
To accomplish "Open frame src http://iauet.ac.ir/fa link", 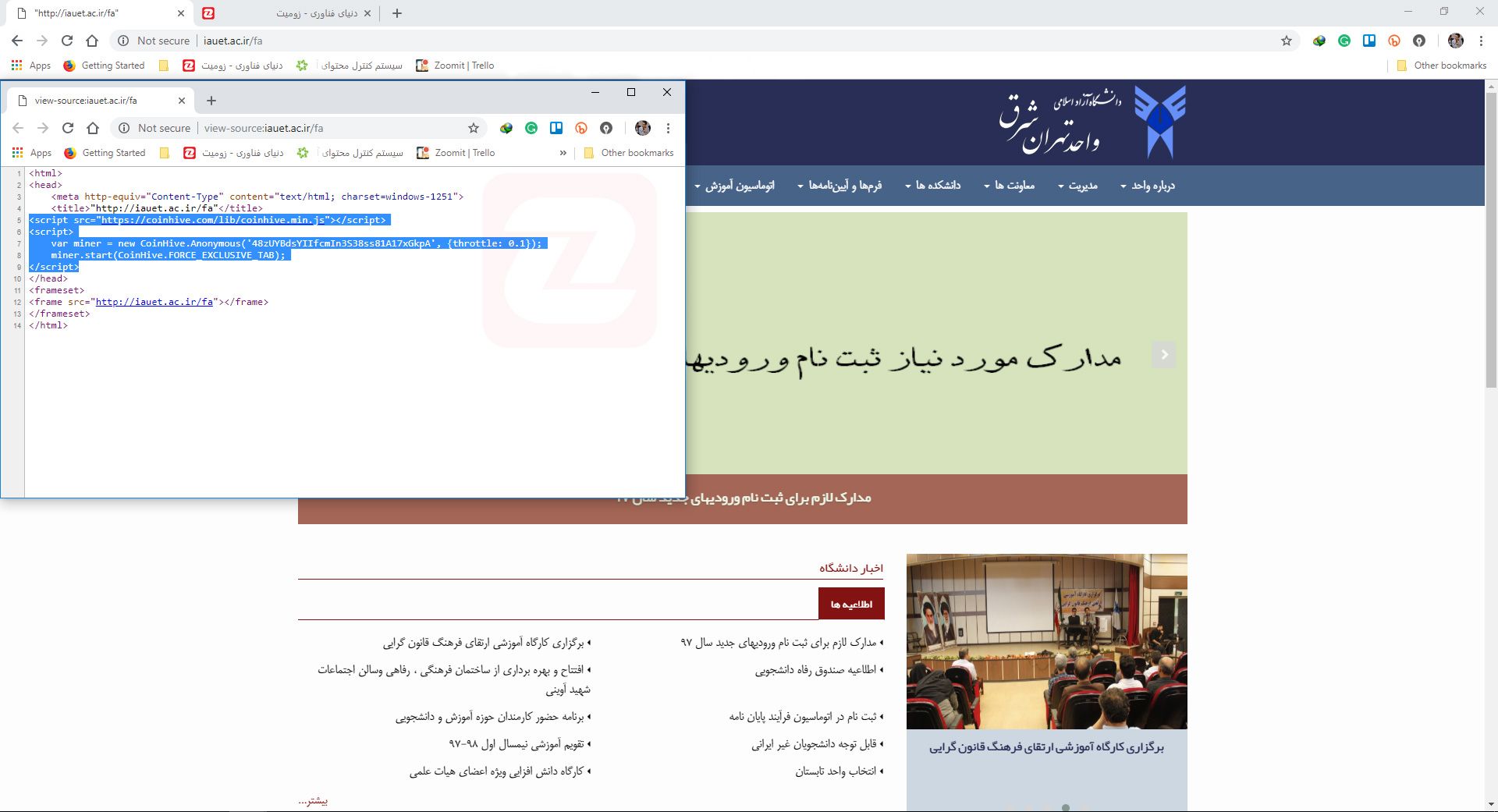I will coord(154,302).
